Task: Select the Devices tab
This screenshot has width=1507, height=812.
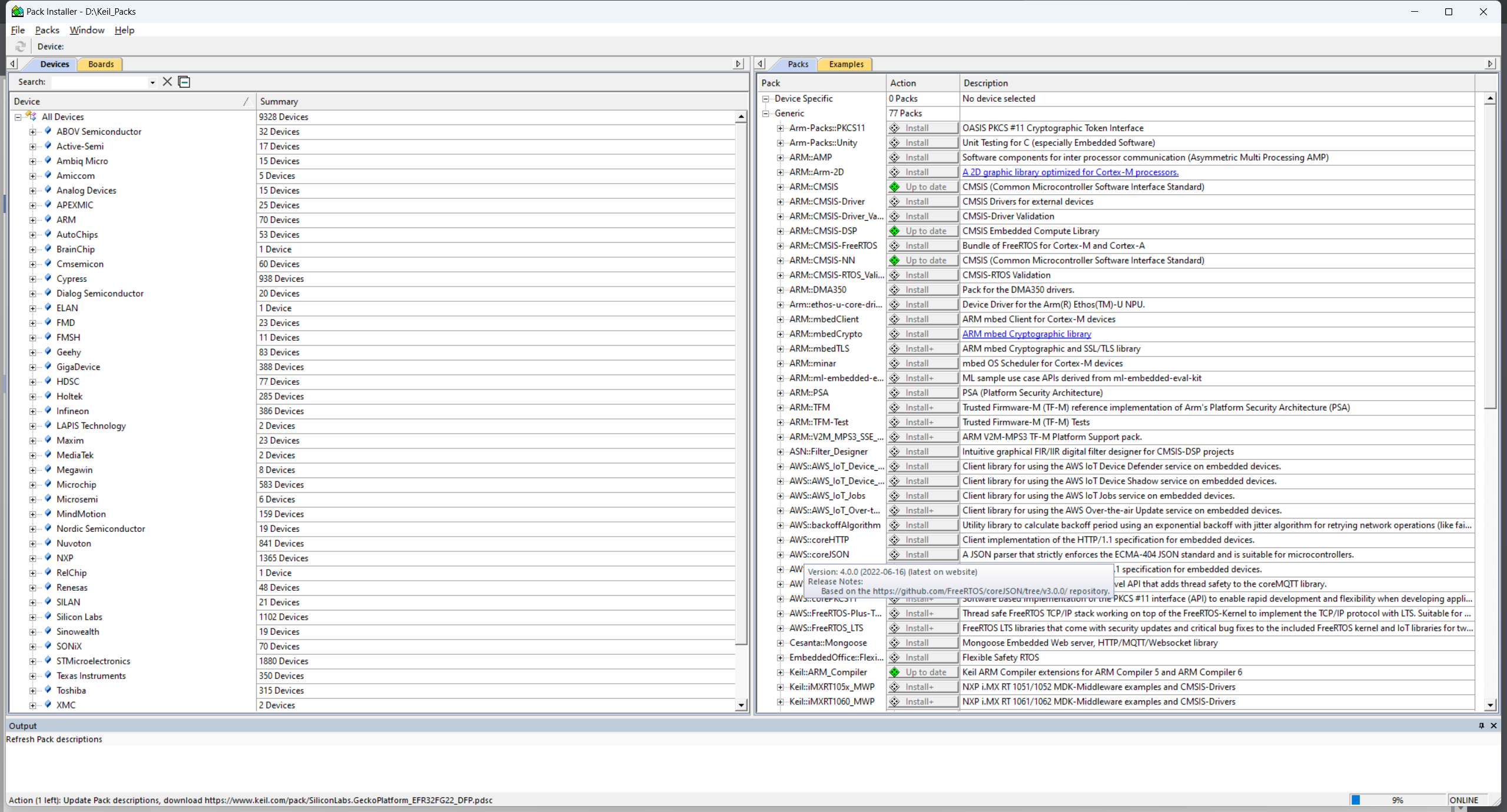Action: click(x=55, y=64)
